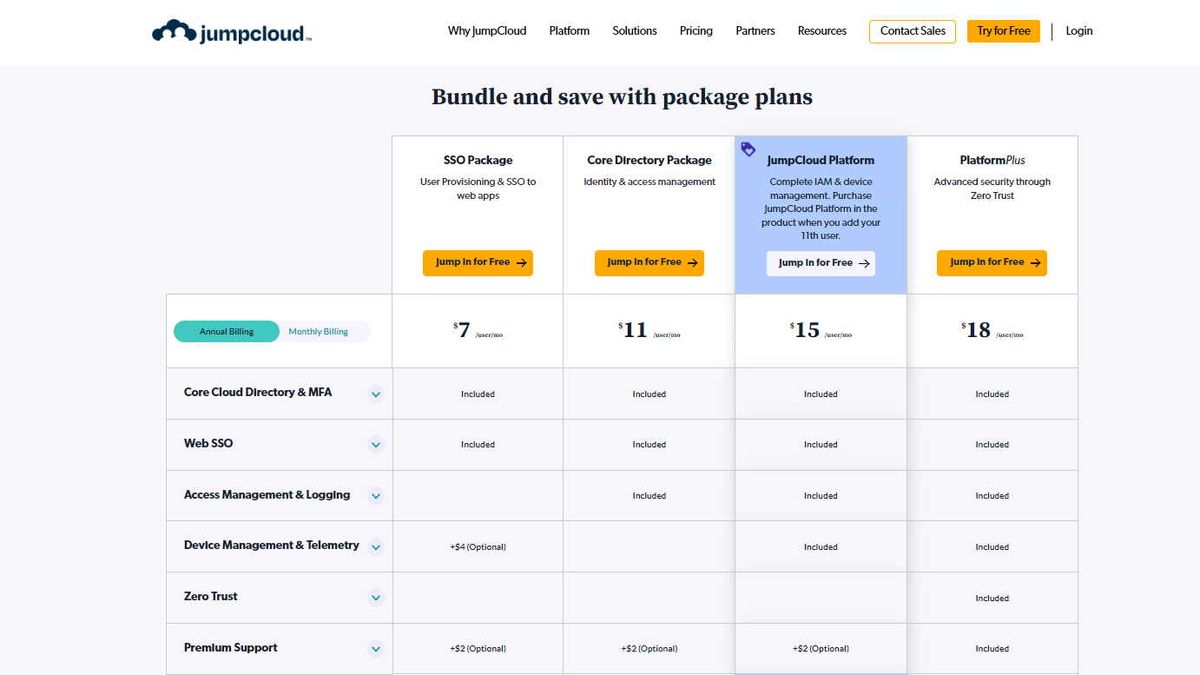The width and height of the screenshot is (1200, 675).
Task: Click the tag icon on JumpCloud Platform column
Action: (749, 148)
